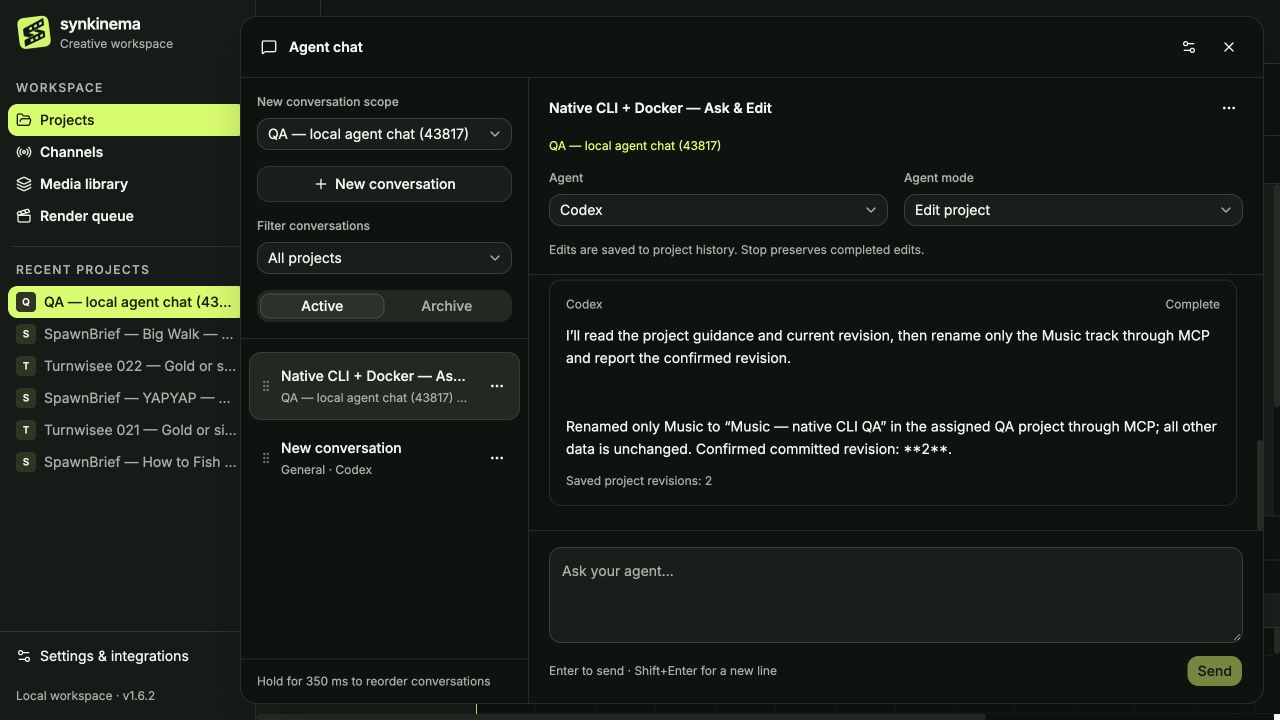This screenshot has width=1280, height=720.
Task: Click the Render queue clapperboard icon
Action: tap(24, 216)
